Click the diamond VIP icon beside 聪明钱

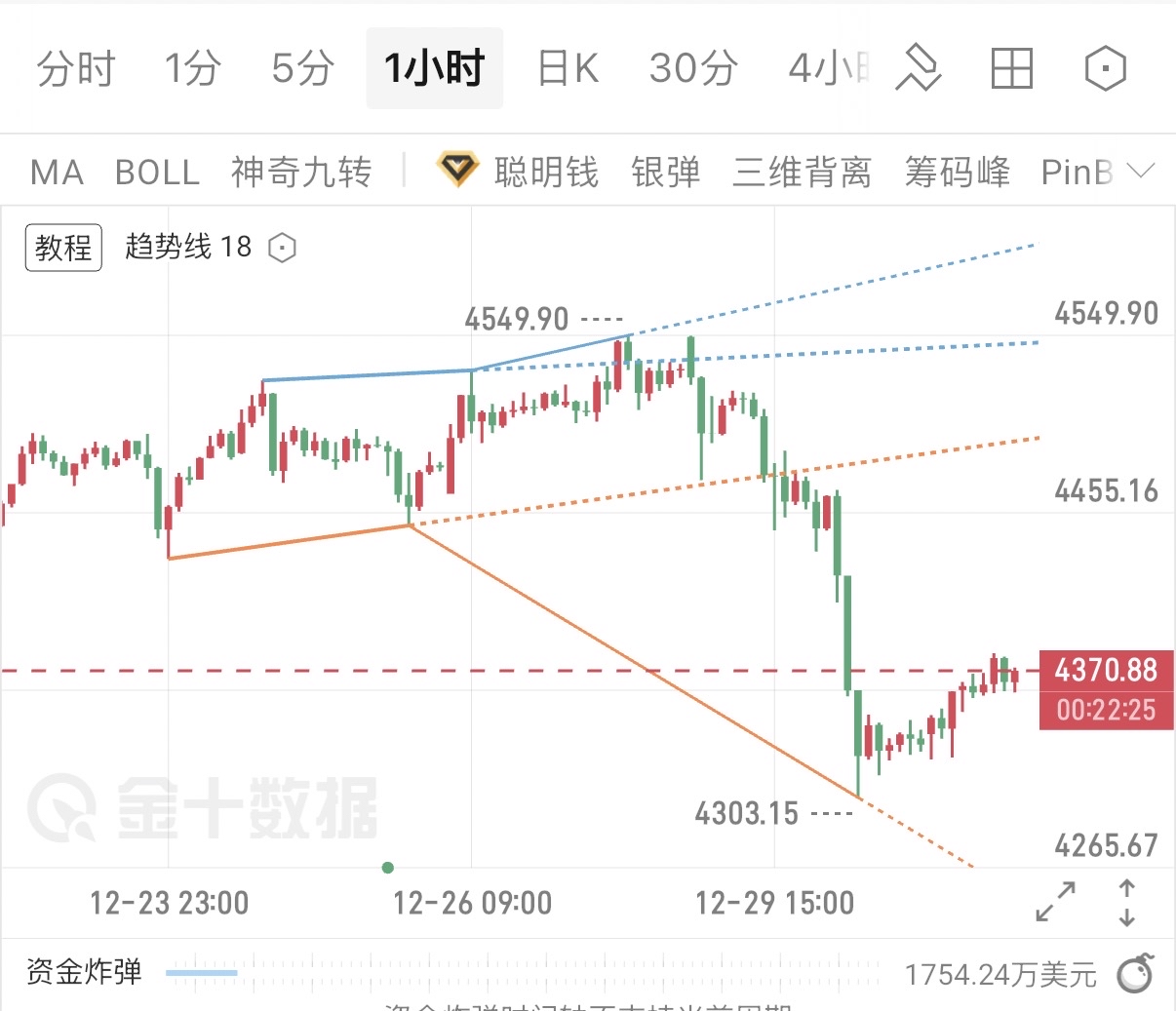click(x=458, y=168)
